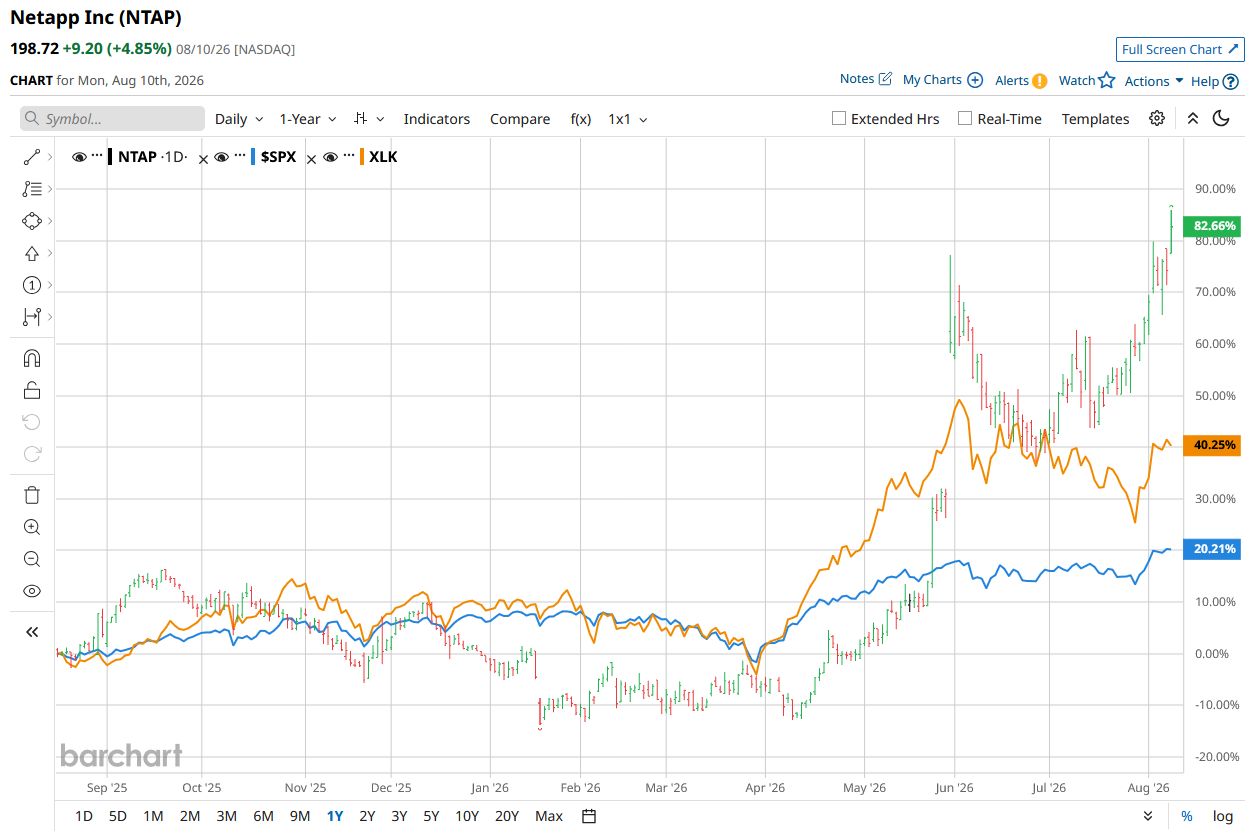Open the Help link
This screenshot has height=833, width=1252.
click(x=1214, y=81)
